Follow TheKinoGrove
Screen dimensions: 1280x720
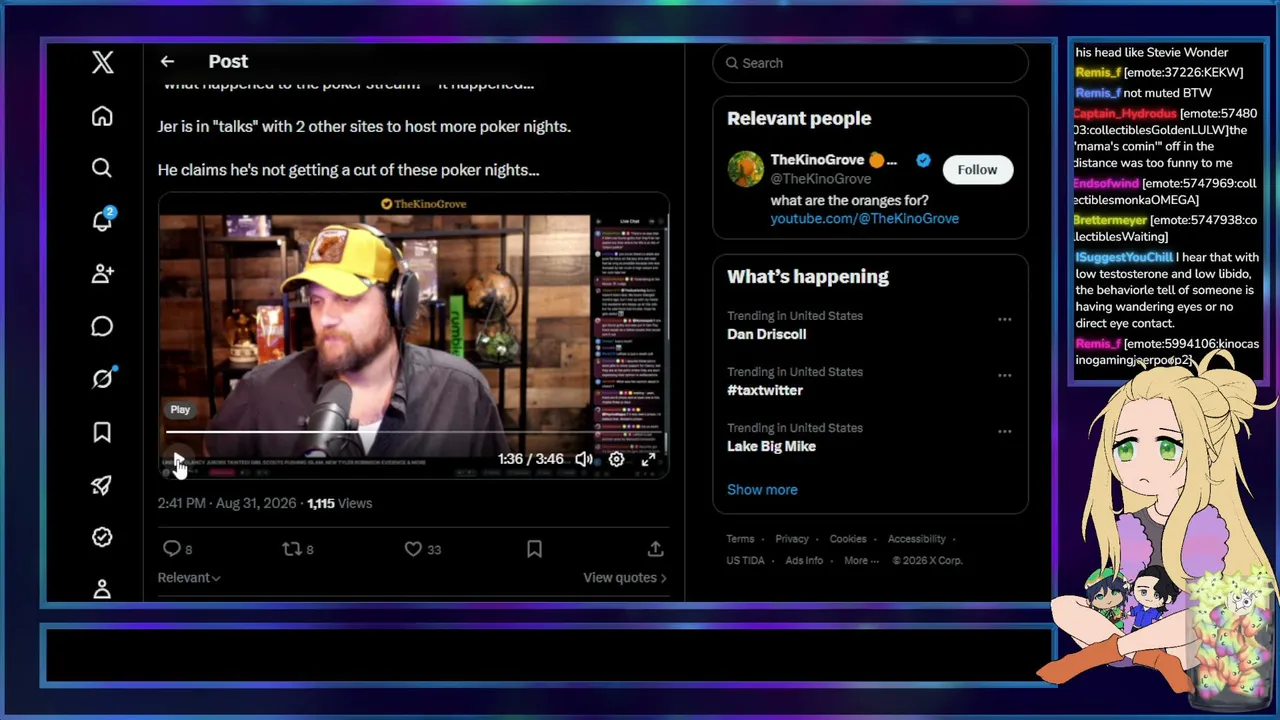tap(977, 170)
